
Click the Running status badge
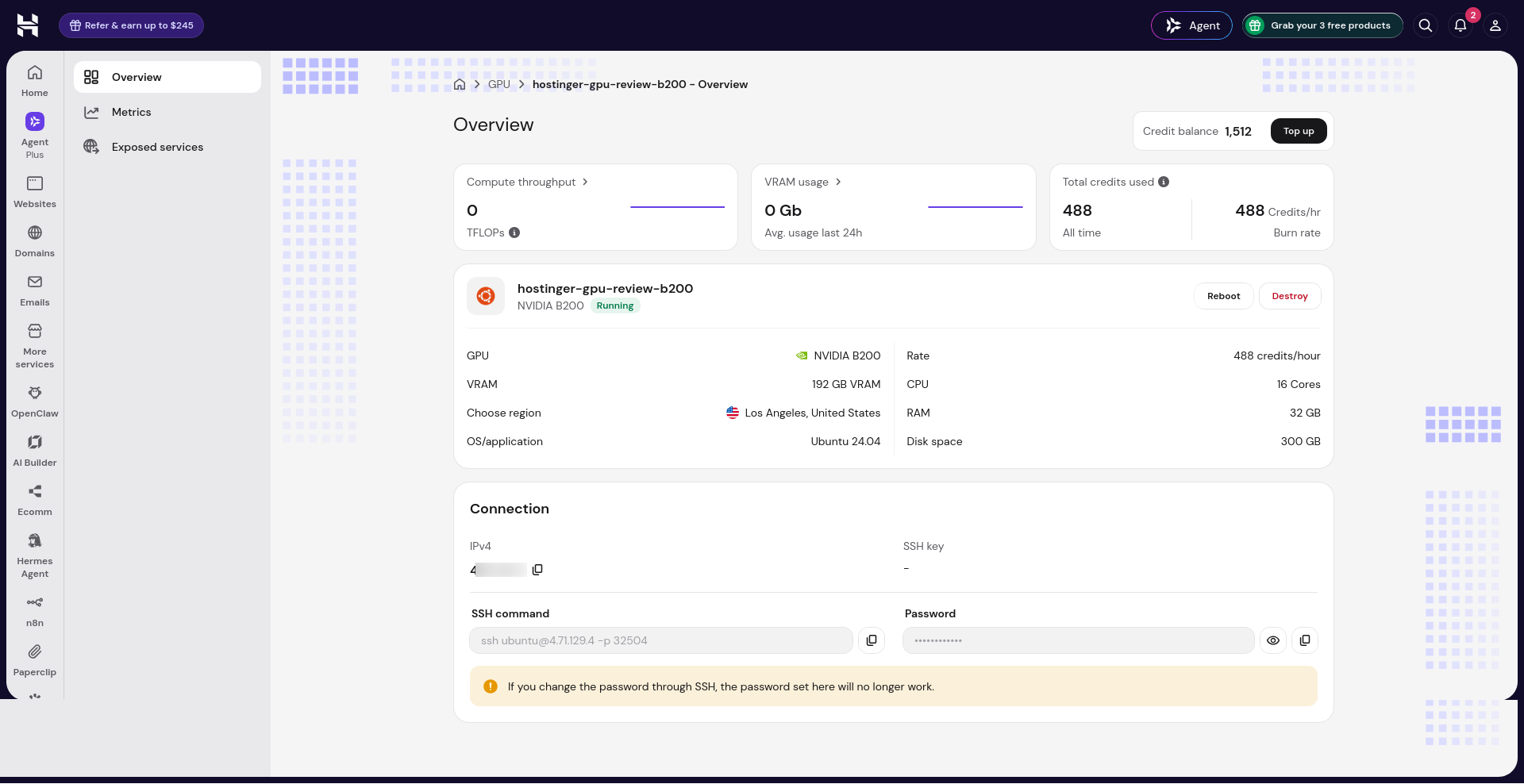click(615, 306)
